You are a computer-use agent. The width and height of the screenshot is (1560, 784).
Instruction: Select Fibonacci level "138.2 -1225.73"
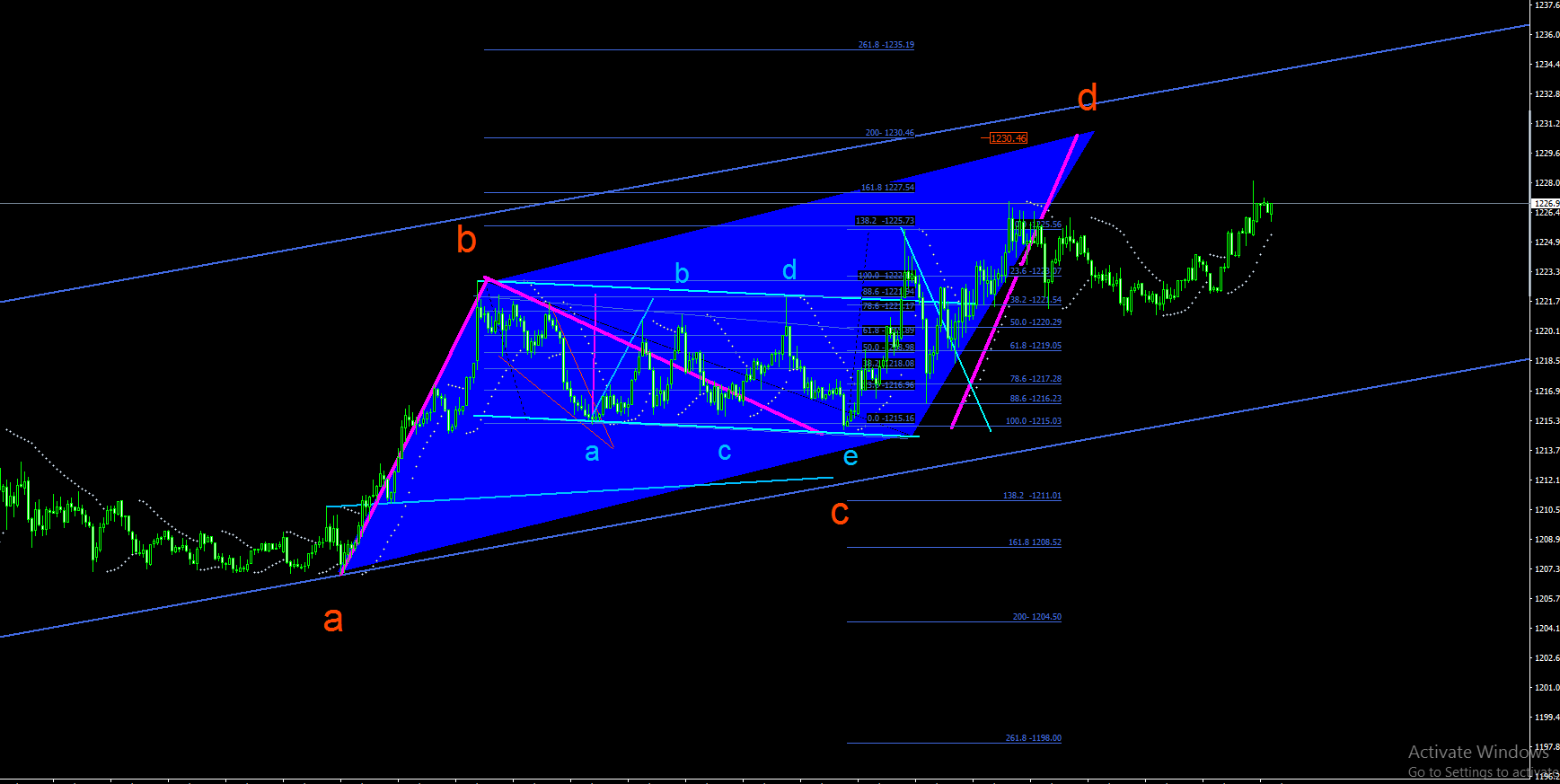pyautogui.click(x=886, y=221)
